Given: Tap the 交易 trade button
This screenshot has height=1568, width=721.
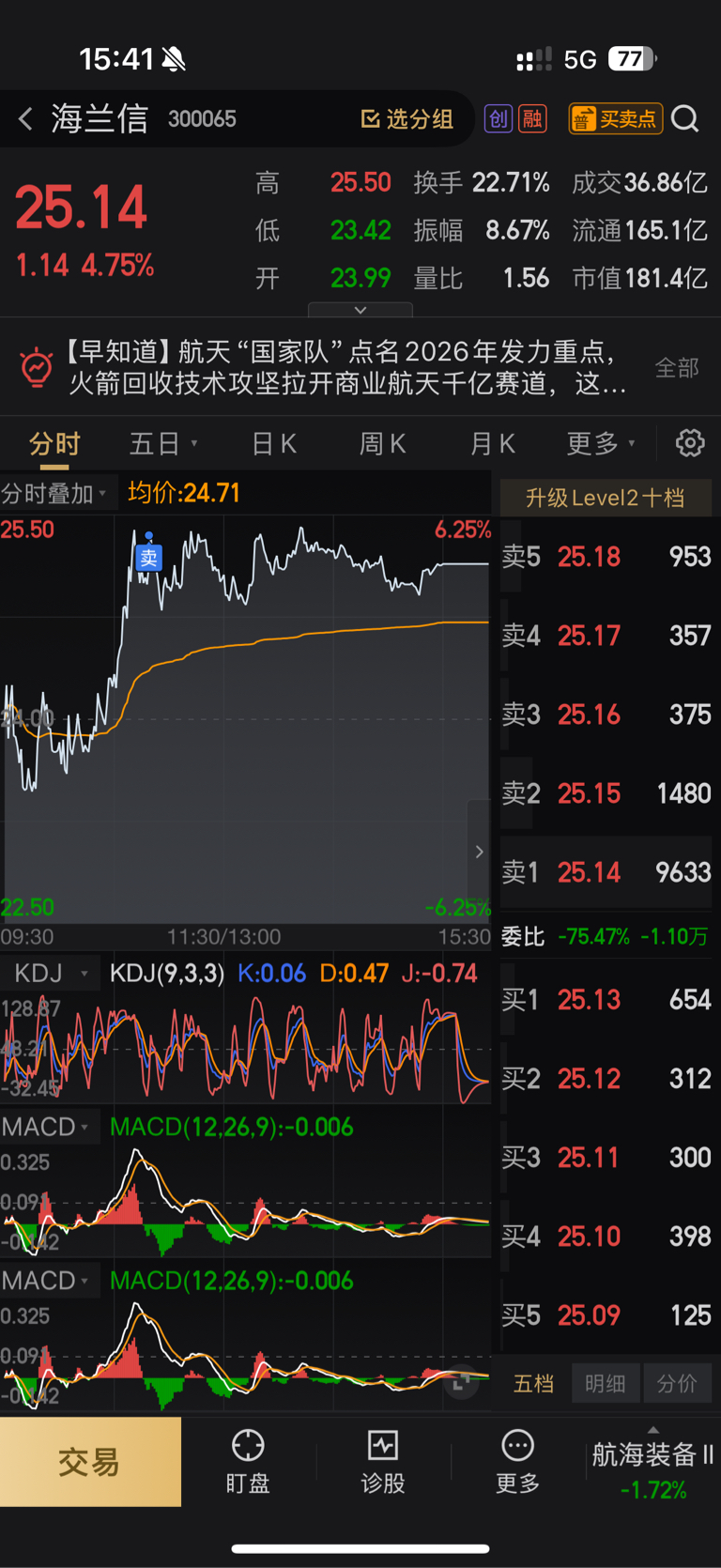Looking at the screenshot, I should point(90,1462).
